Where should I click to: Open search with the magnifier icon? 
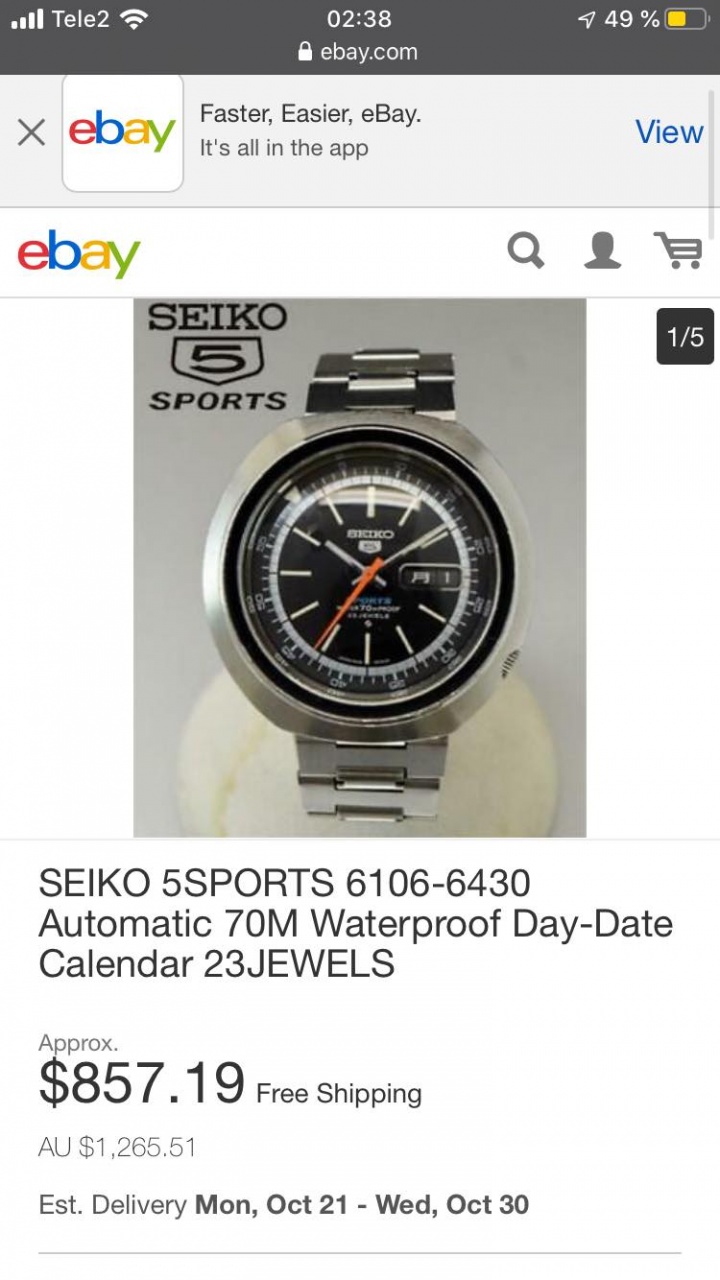click(527, 250)
